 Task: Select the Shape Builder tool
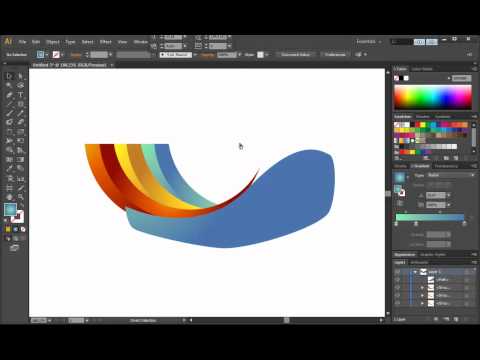click(x=9, y=150)
